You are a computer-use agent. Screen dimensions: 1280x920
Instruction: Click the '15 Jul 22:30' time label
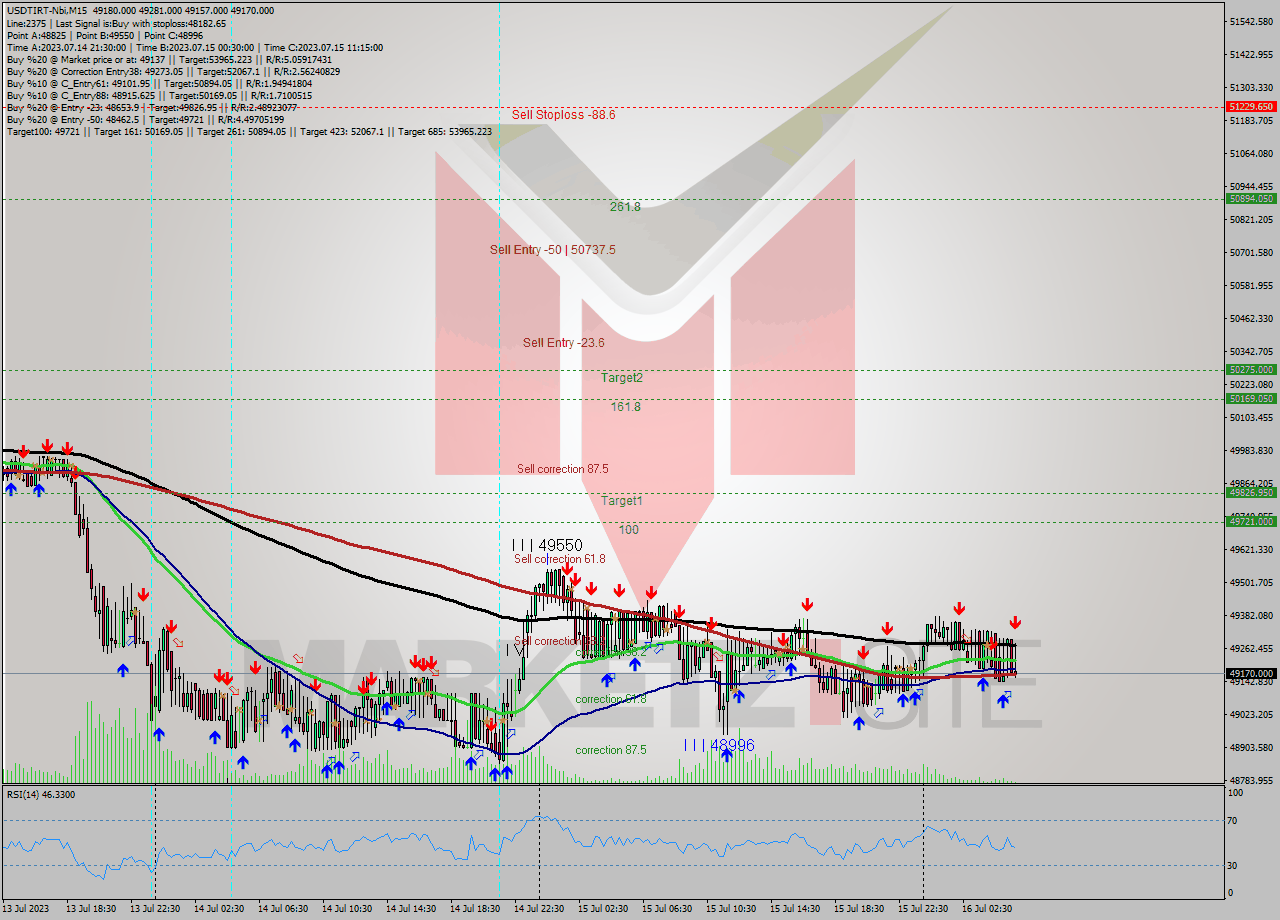click(x=923, y=909)
